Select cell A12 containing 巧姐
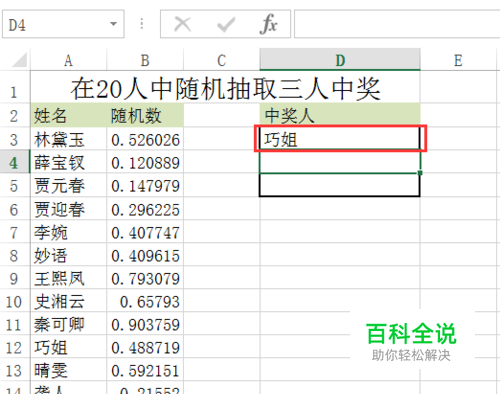 pyautogui.click(x=68, y=347)
